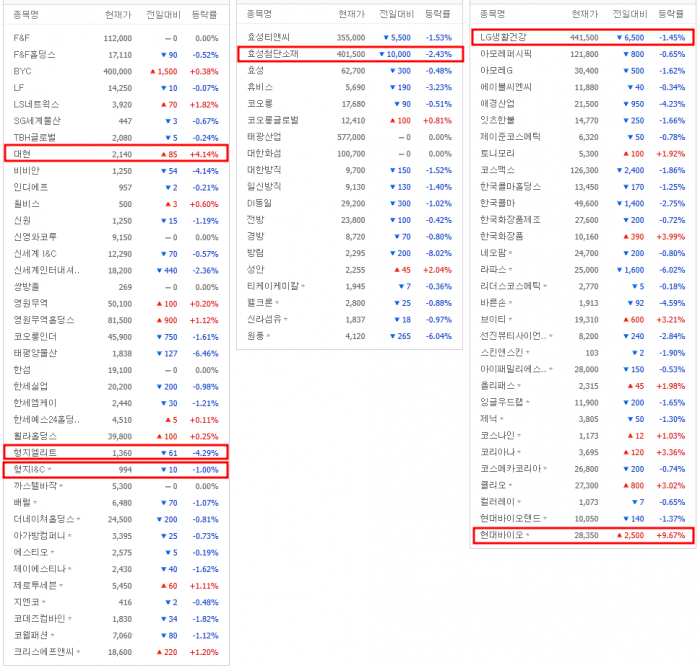
Task: Click the 형지I&C stock name
Action: [x=30, y=469]
